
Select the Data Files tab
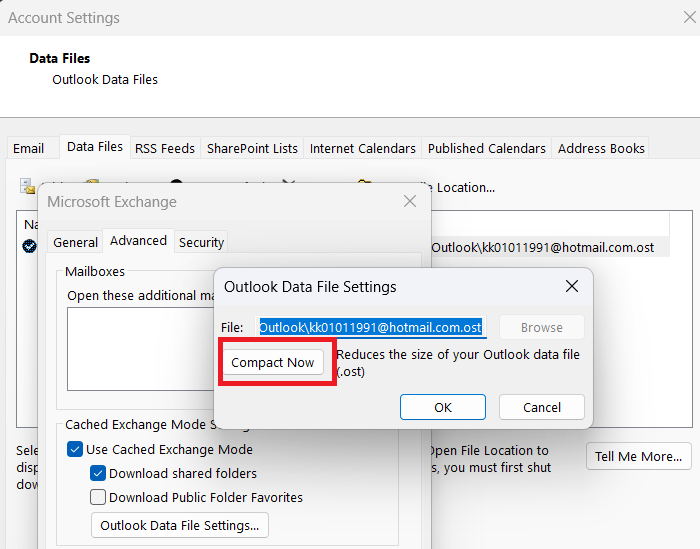coord(95,146)
